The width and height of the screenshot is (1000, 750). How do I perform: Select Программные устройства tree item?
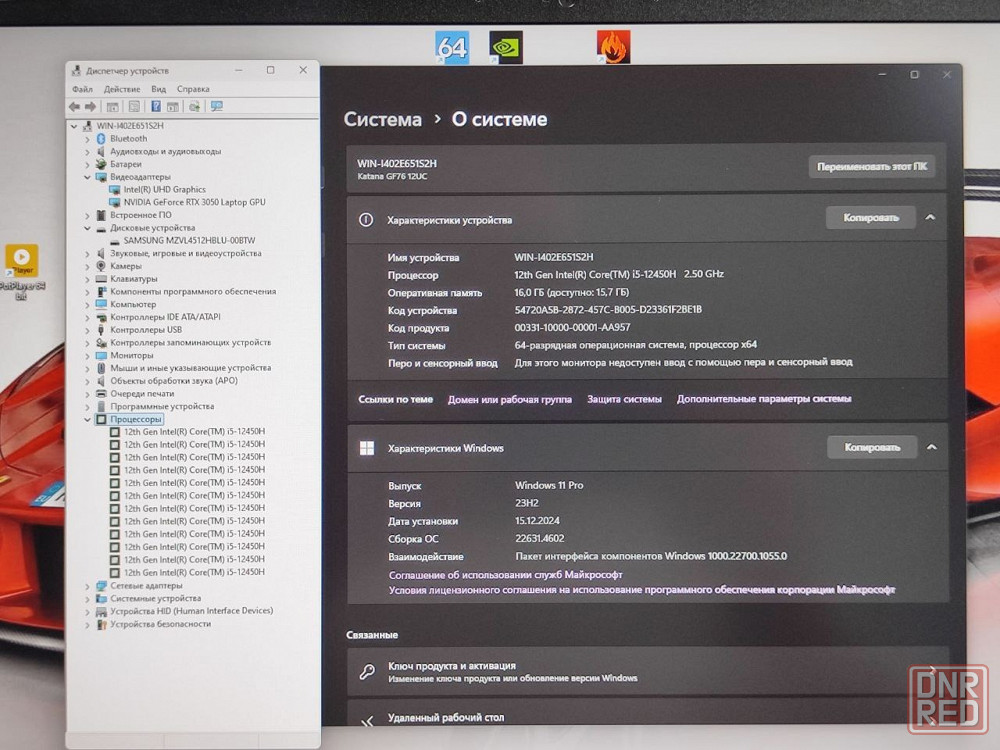[x=162, y=406]
